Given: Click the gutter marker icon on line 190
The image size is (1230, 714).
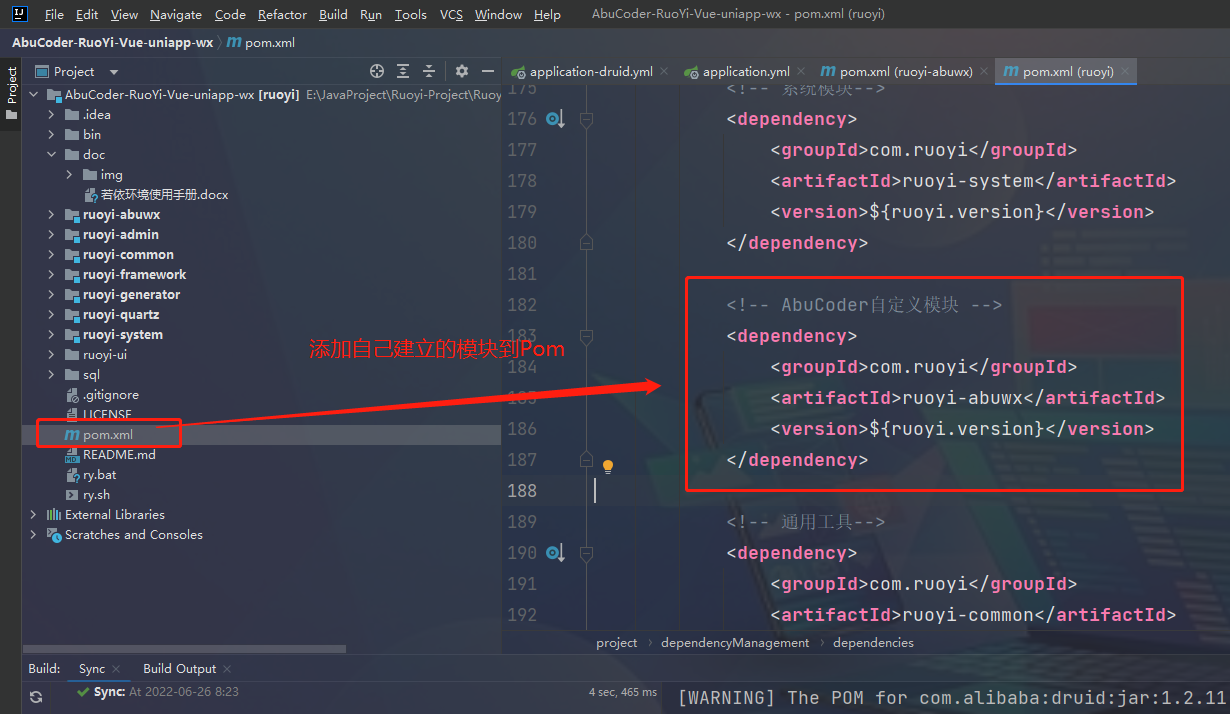Looking at the screenshot, I should coord(555,553).
